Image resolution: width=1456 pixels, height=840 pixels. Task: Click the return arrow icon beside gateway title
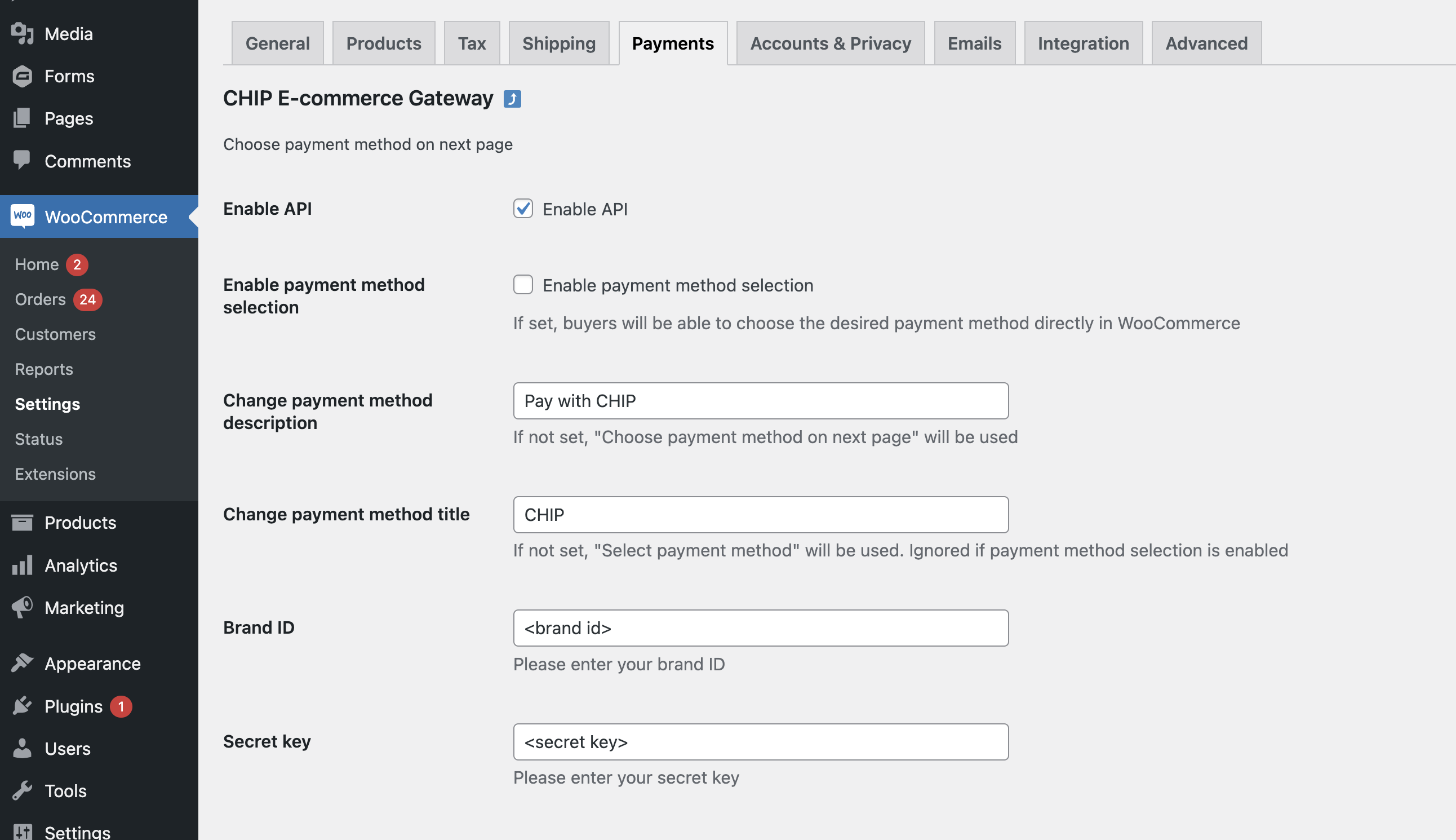pos(512,99)
